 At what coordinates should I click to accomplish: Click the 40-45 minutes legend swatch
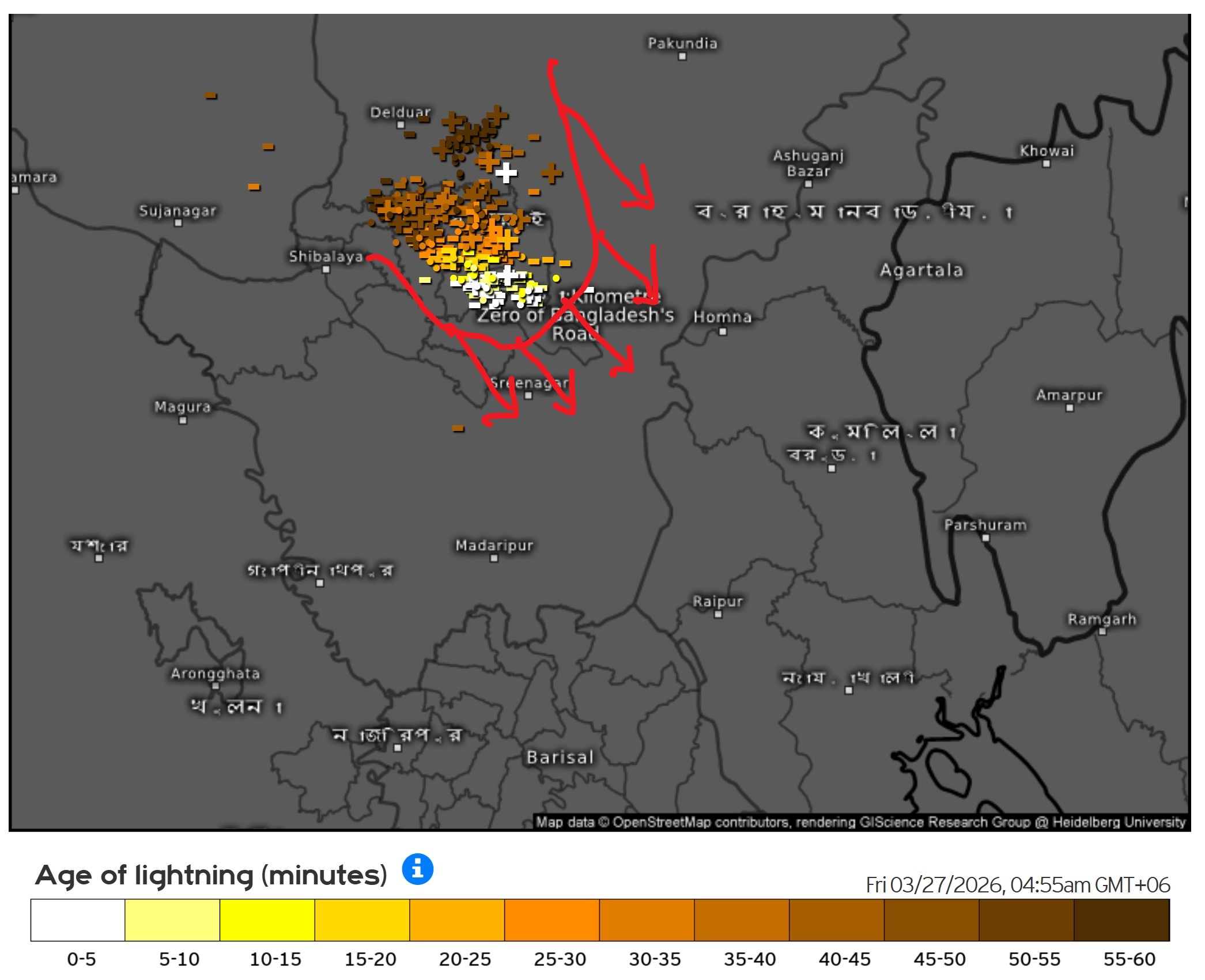[836, 920]
